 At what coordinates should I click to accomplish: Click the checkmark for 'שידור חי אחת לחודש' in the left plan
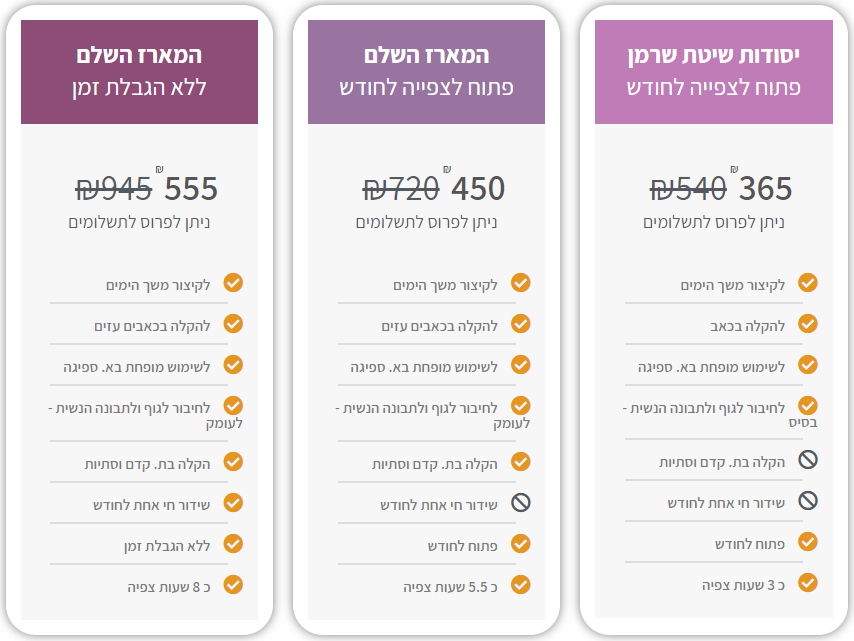pyautogui.click(x=233, y=503)
